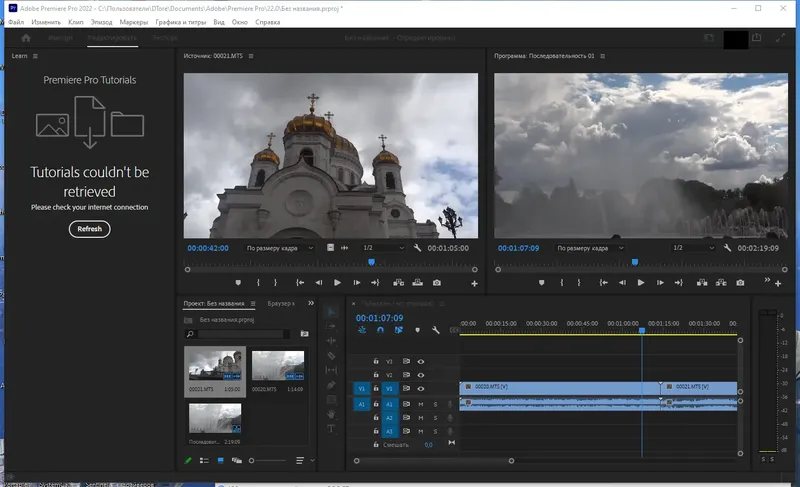This screenshot has width=800, height=487.
Task: Click Insert button in Source monitor
Action: click(399, 283)
